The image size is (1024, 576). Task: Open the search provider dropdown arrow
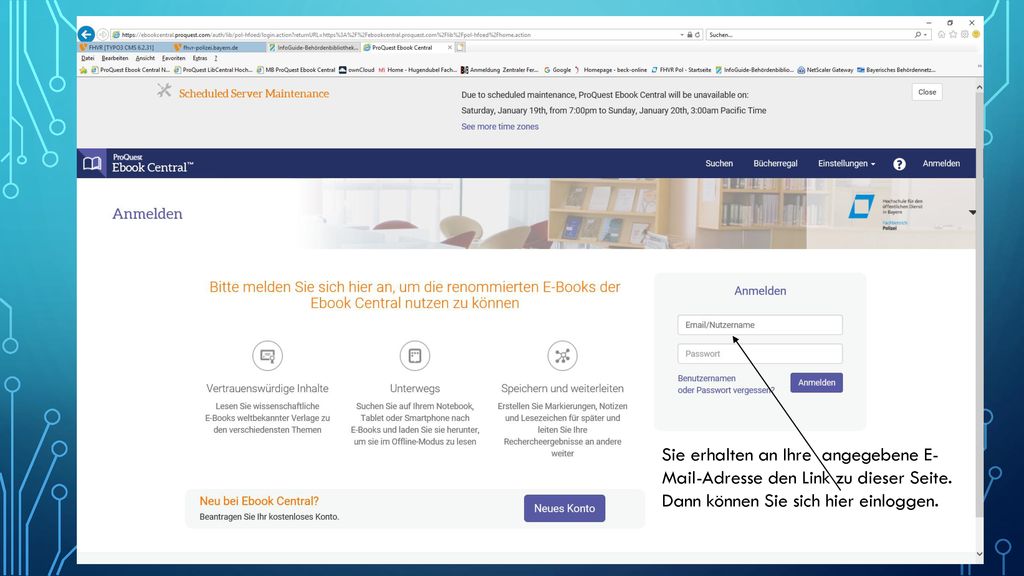(x=925, y=35)
